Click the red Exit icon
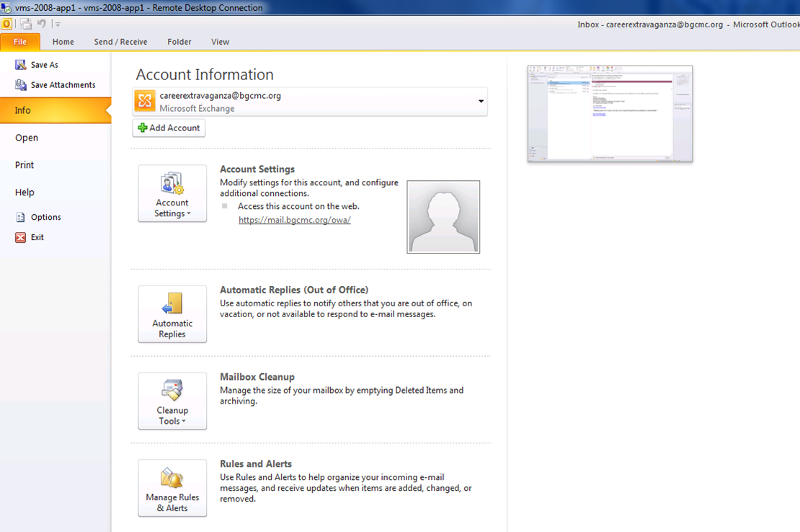Screen dimensions: 800x532 tap(20, 237)
